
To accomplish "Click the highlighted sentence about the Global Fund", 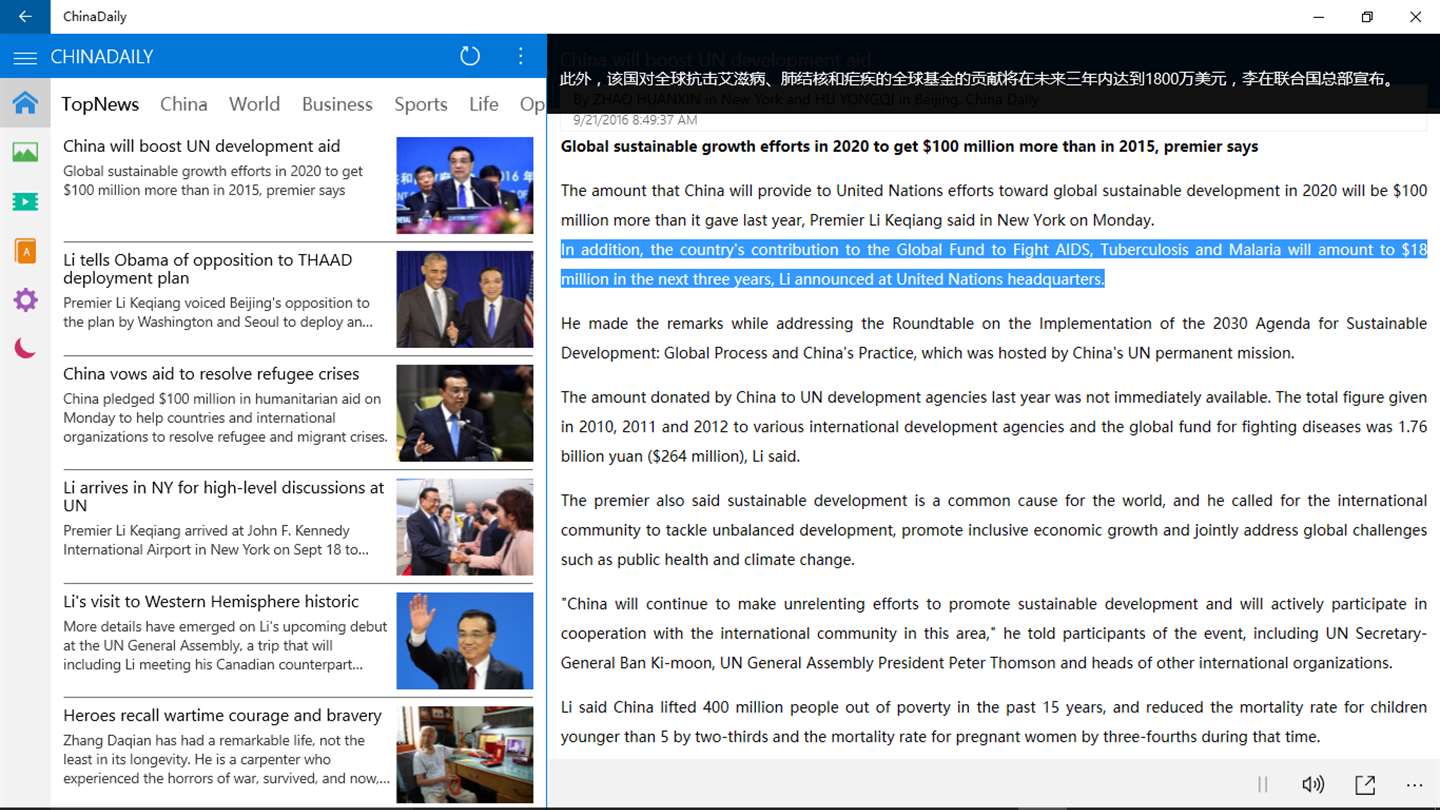I will tap(994, 264).
